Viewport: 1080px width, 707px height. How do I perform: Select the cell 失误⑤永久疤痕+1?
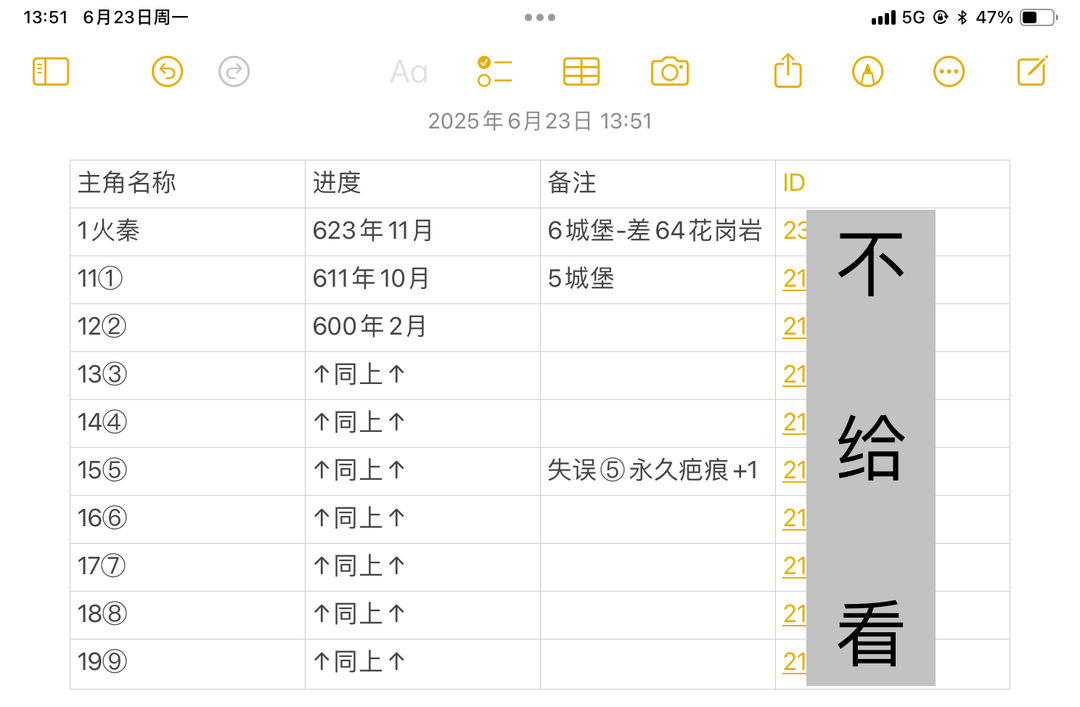click(658, 471)
